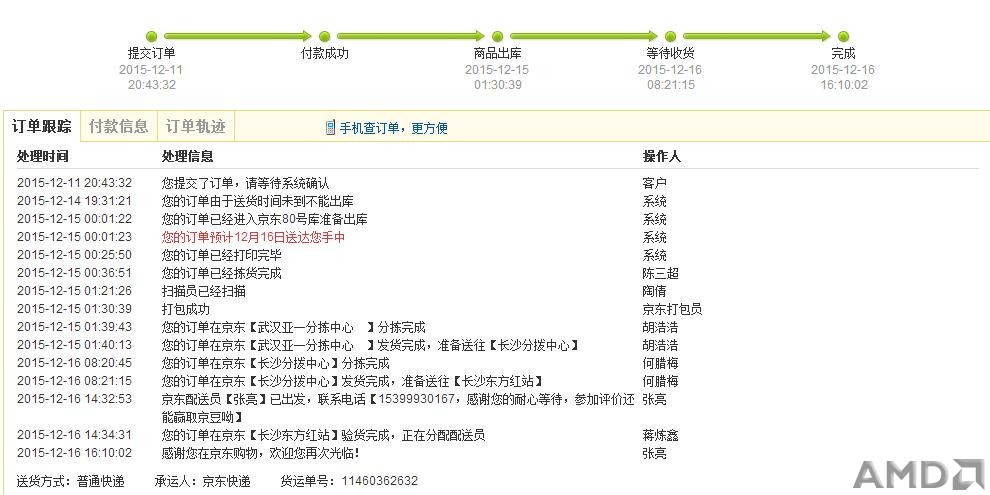
Task: Click 扫描员已经扫描 row
Action: coord(203,292)
